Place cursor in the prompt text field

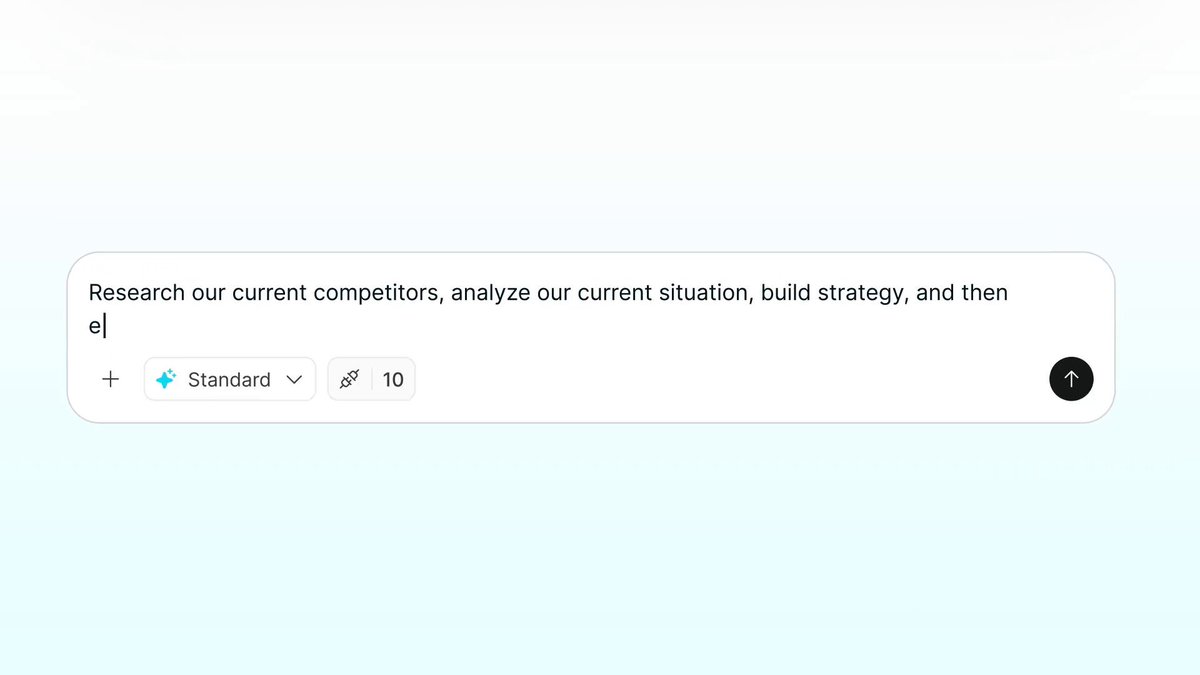pos(590,309)
